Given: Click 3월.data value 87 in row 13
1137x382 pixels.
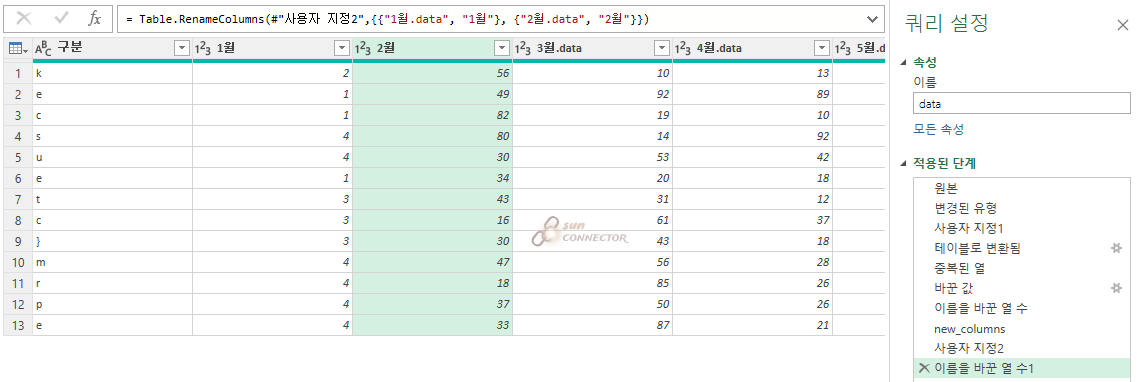Looking at the screenshot, I should [x=593, y=325].
